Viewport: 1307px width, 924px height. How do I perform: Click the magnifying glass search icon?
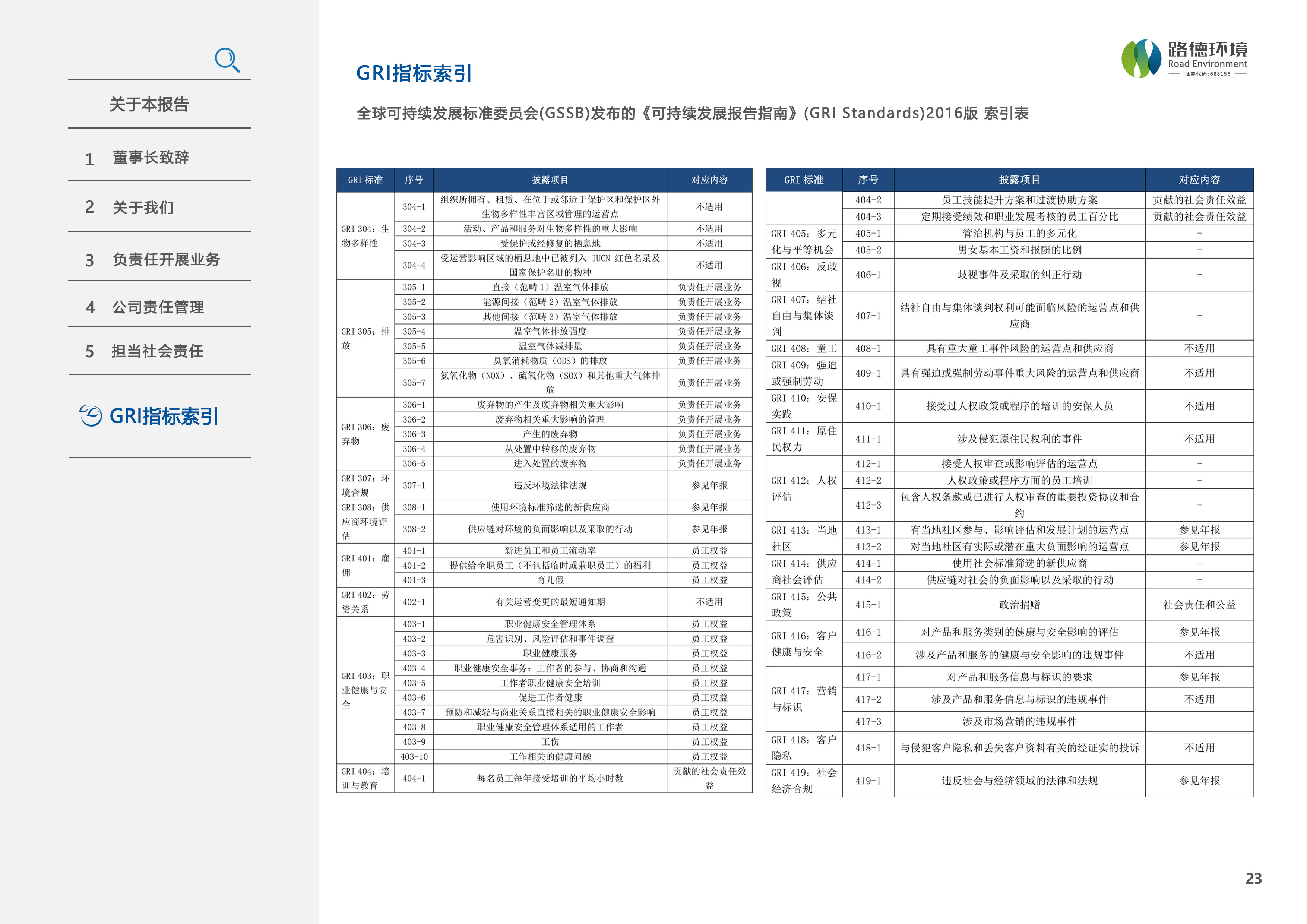(227, 60)
